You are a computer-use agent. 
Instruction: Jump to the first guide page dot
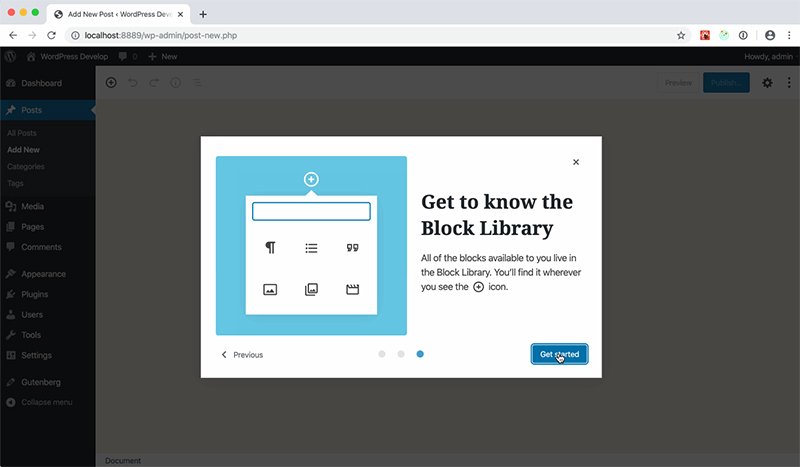(x=382, y=354)
